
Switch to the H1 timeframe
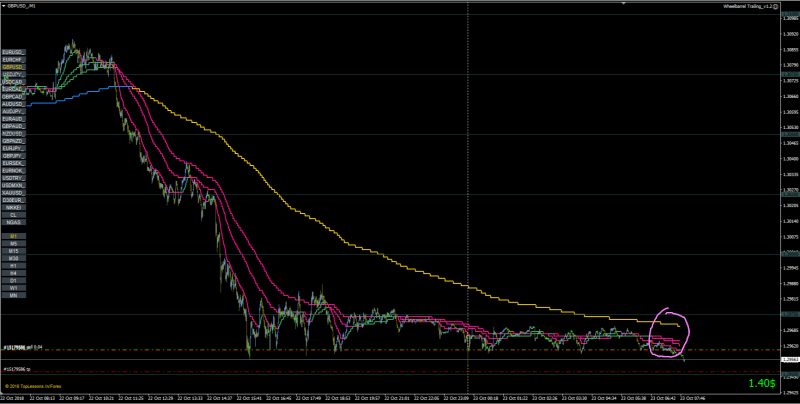(14, 266)
